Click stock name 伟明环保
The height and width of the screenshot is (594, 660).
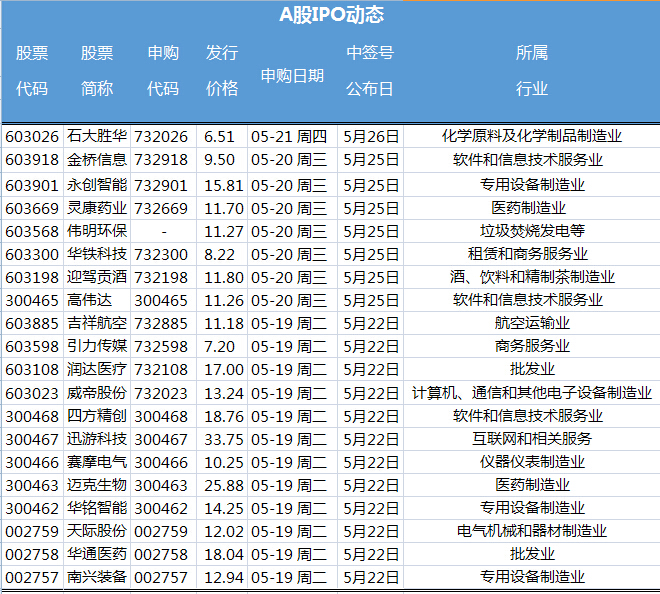coord(97,231)
